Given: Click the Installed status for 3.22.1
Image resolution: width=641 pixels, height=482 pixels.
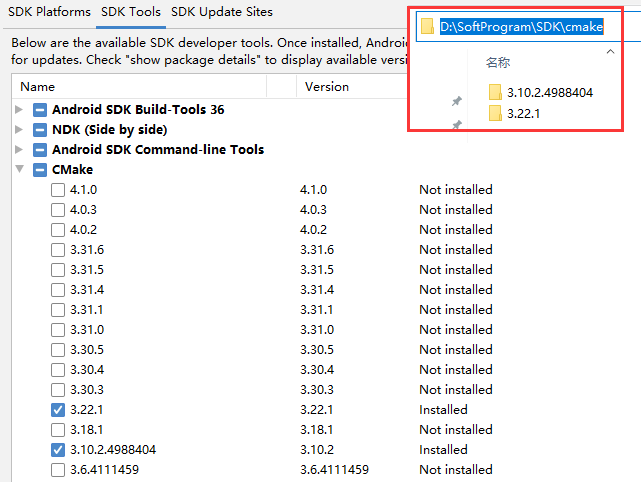Looking at the screenshot, I should (443, 410).
